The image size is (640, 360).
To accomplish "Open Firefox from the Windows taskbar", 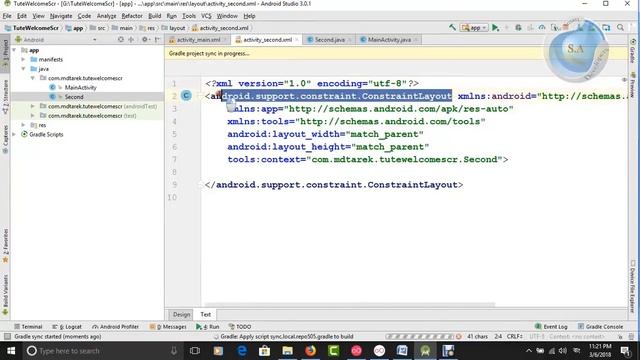I will tap(311, 351).
